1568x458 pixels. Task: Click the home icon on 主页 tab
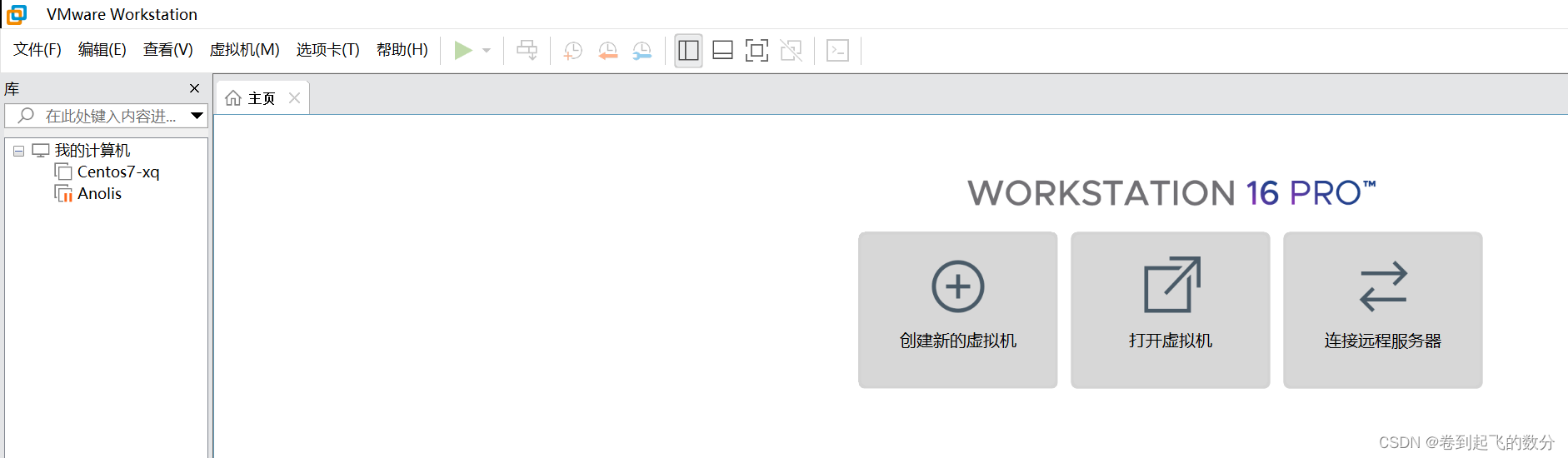pos(233,98)
